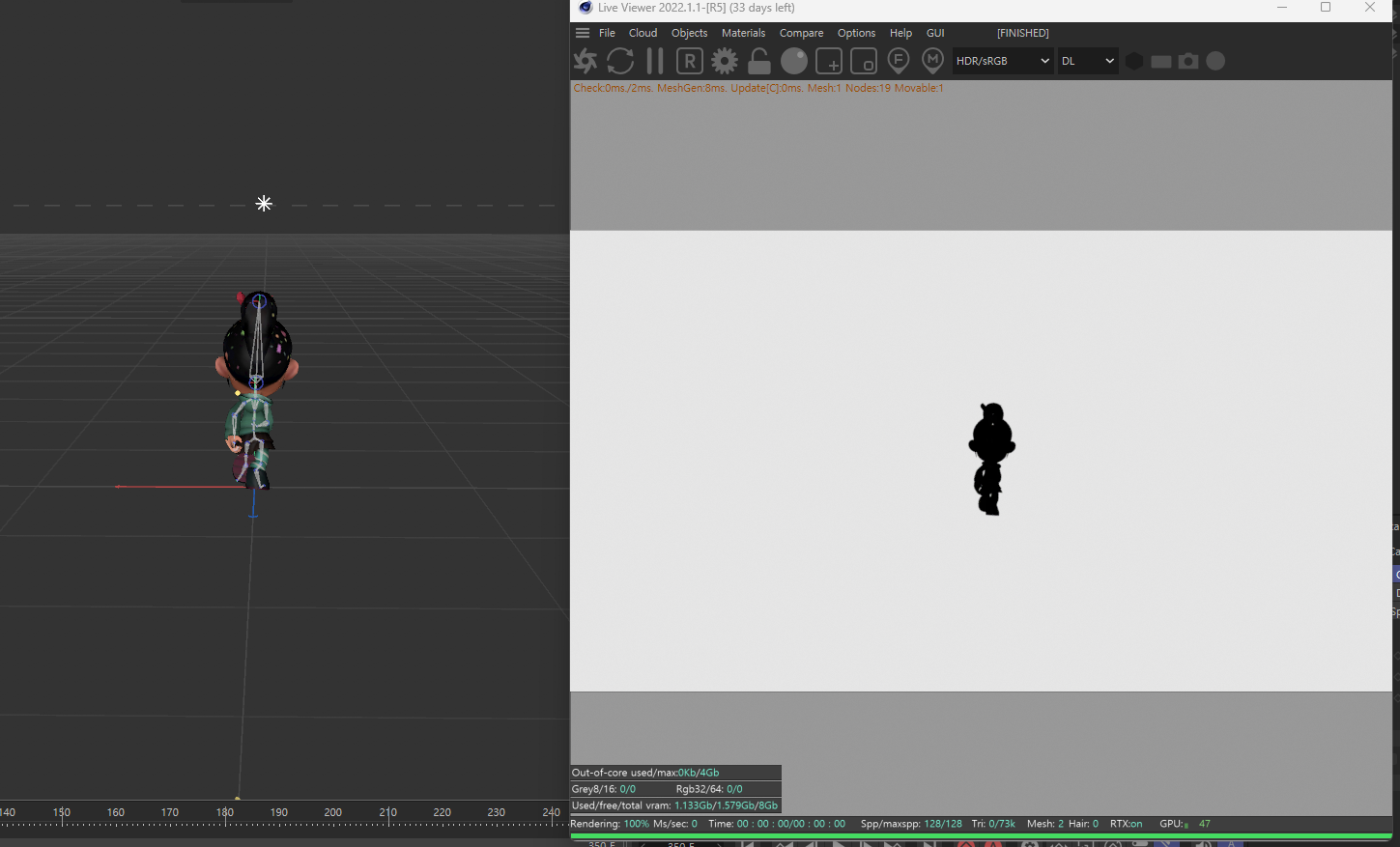The width and height of the screenshot is (1400, 847).
Task: Open the Live Viewer hamburger menu
Action: (x=583, y=33)
